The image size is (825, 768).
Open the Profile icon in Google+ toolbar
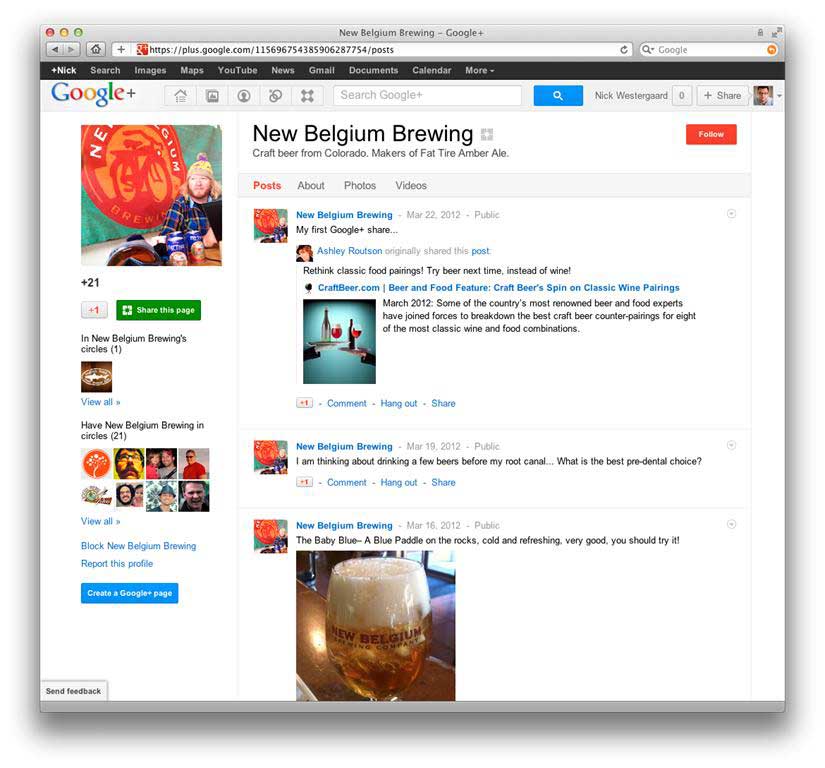click(x=244, y=96)
